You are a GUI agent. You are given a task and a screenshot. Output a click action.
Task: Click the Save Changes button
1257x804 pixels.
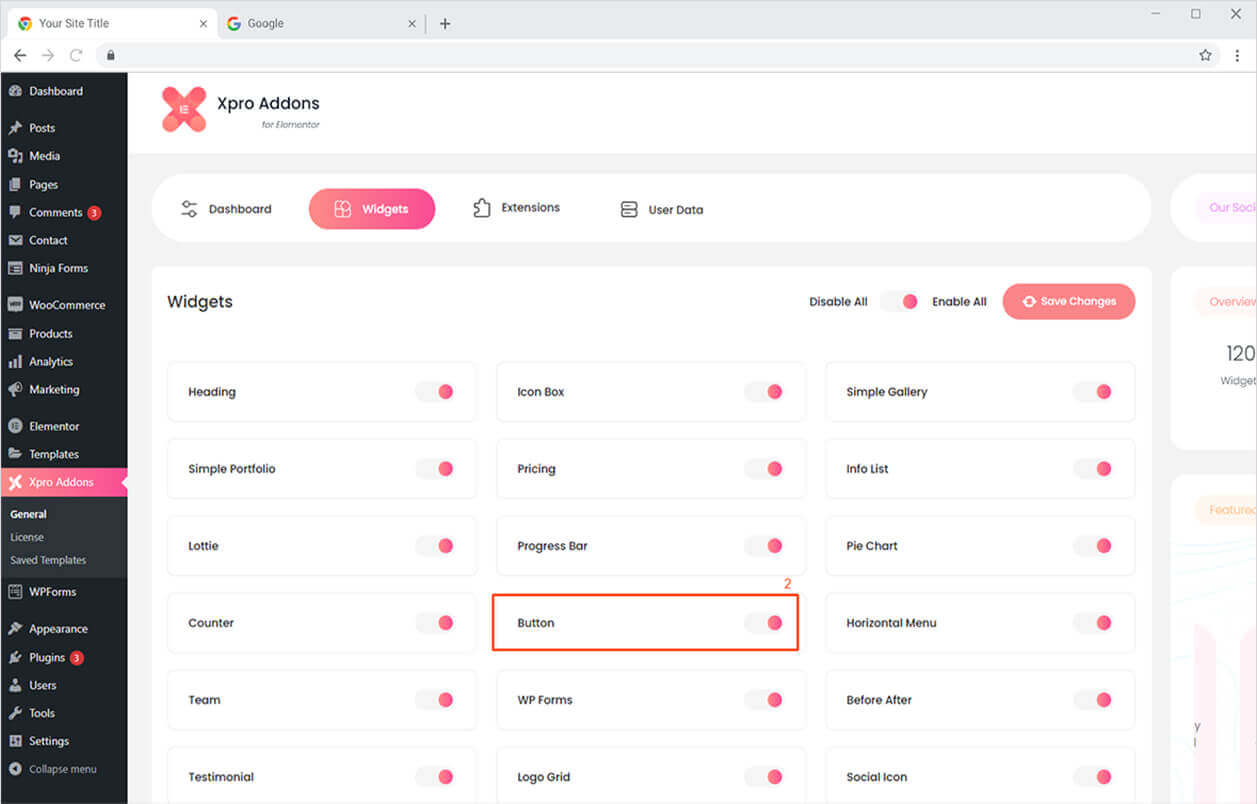point(1068,301)
